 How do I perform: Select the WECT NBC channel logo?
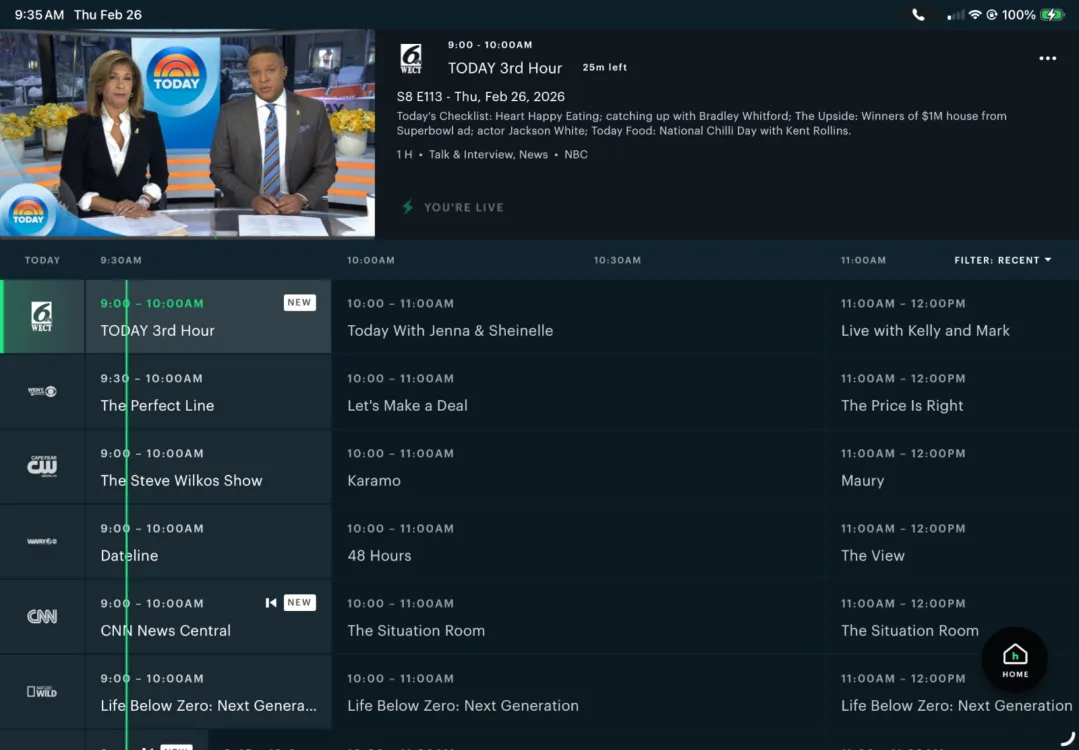[x=41, y=314]
